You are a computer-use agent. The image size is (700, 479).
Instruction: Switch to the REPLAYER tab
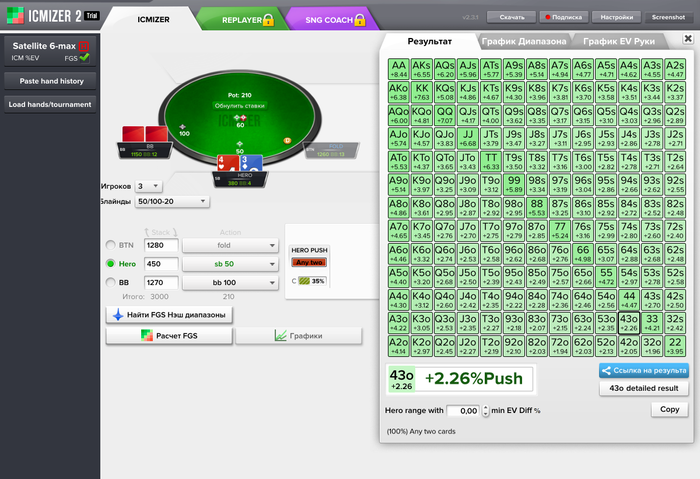click(x=242, y=20)
